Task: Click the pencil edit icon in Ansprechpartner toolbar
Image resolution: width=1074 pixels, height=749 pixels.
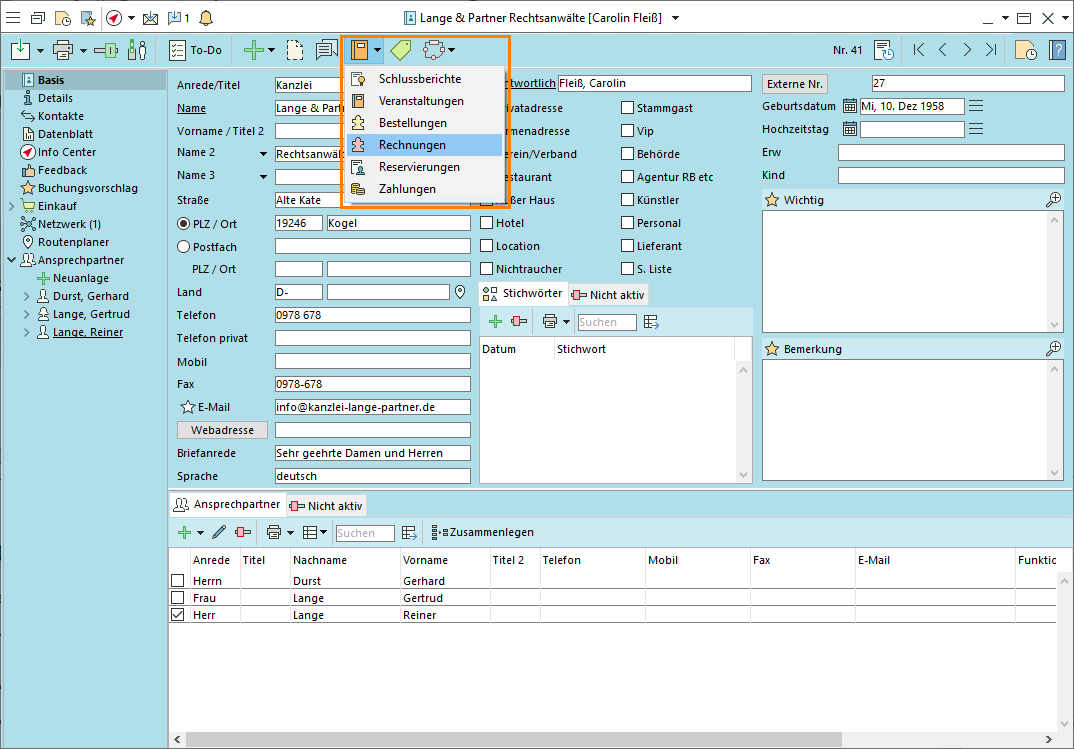Action: click(218, 532)
